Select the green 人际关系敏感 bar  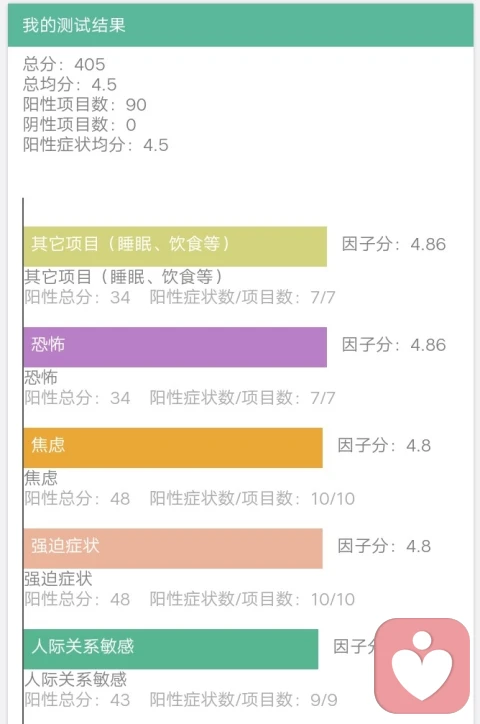[x=171, y=649]
